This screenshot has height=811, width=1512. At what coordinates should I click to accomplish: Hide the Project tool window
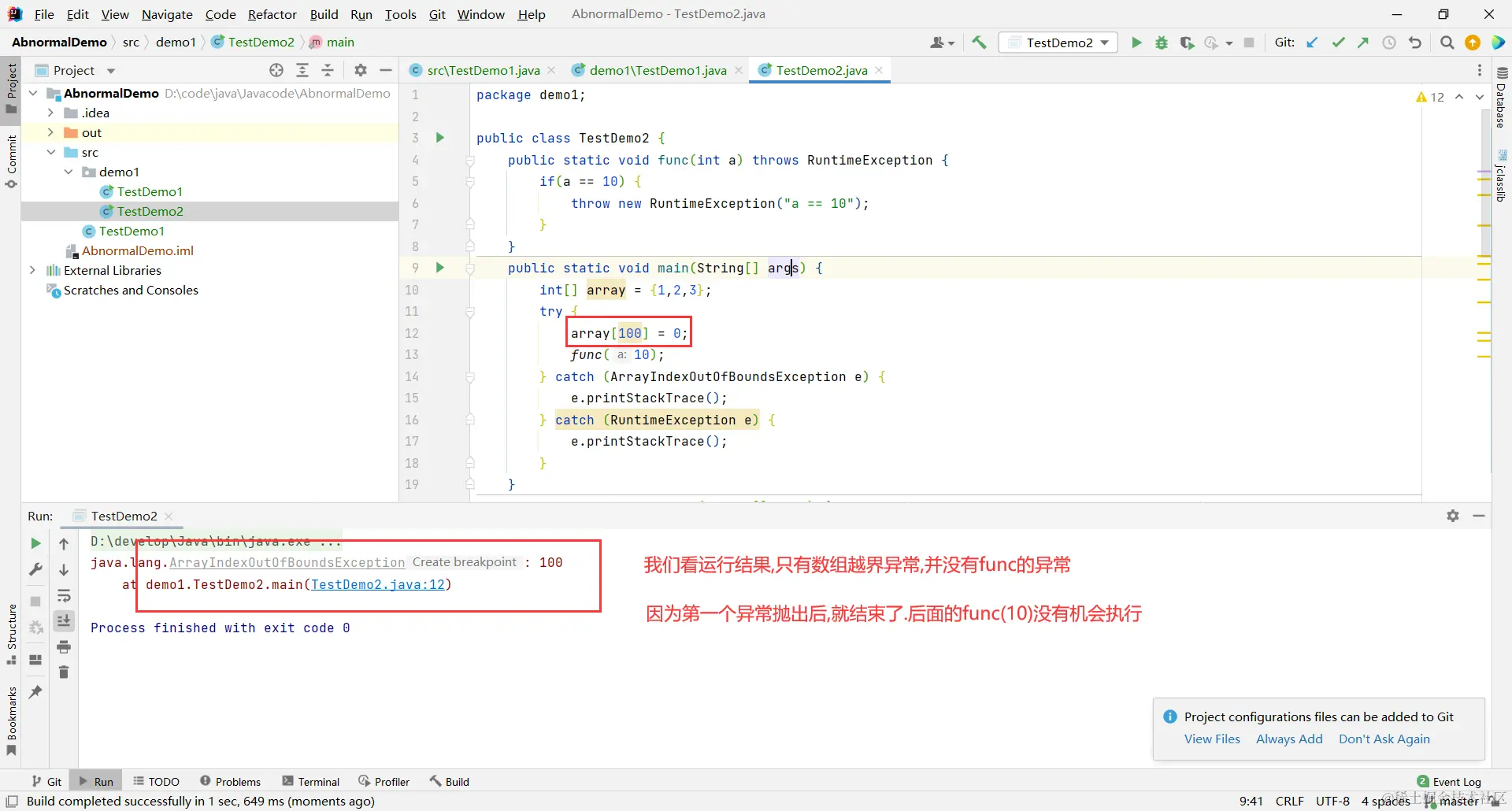pos(386,70)
